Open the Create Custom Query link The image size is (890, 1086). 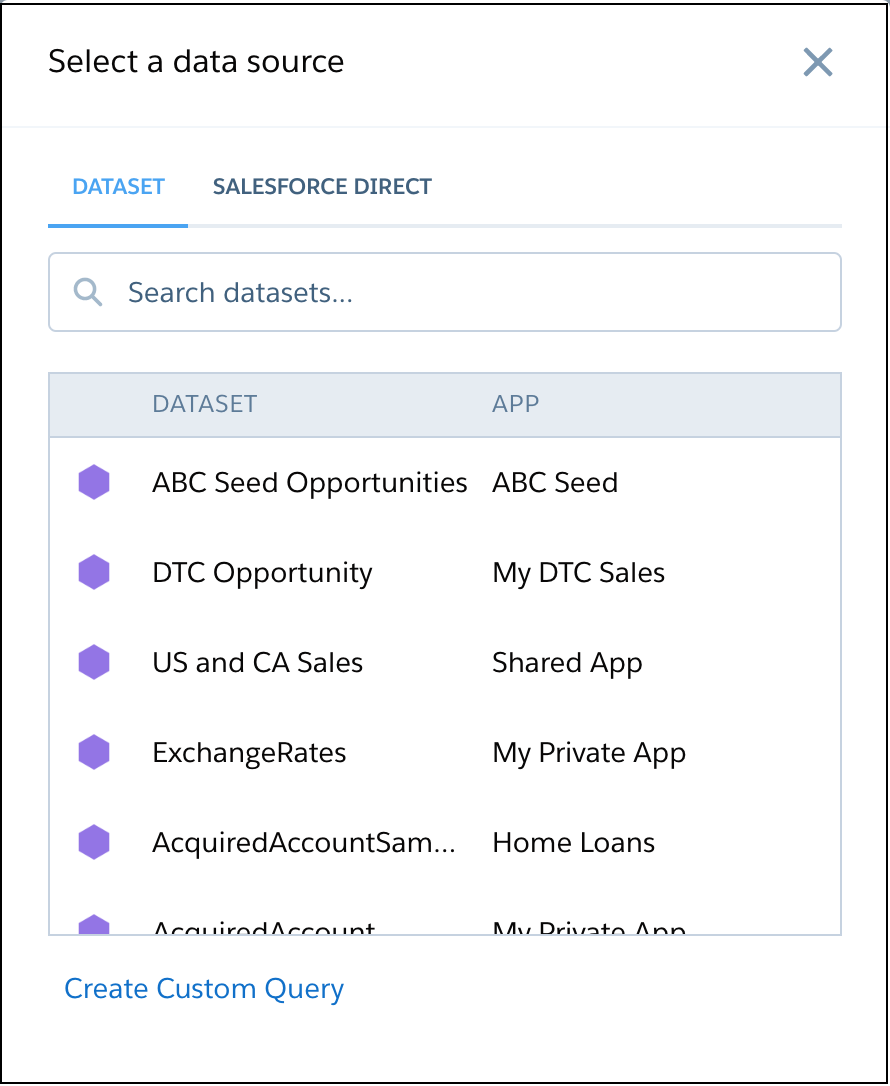pos(204,989)
